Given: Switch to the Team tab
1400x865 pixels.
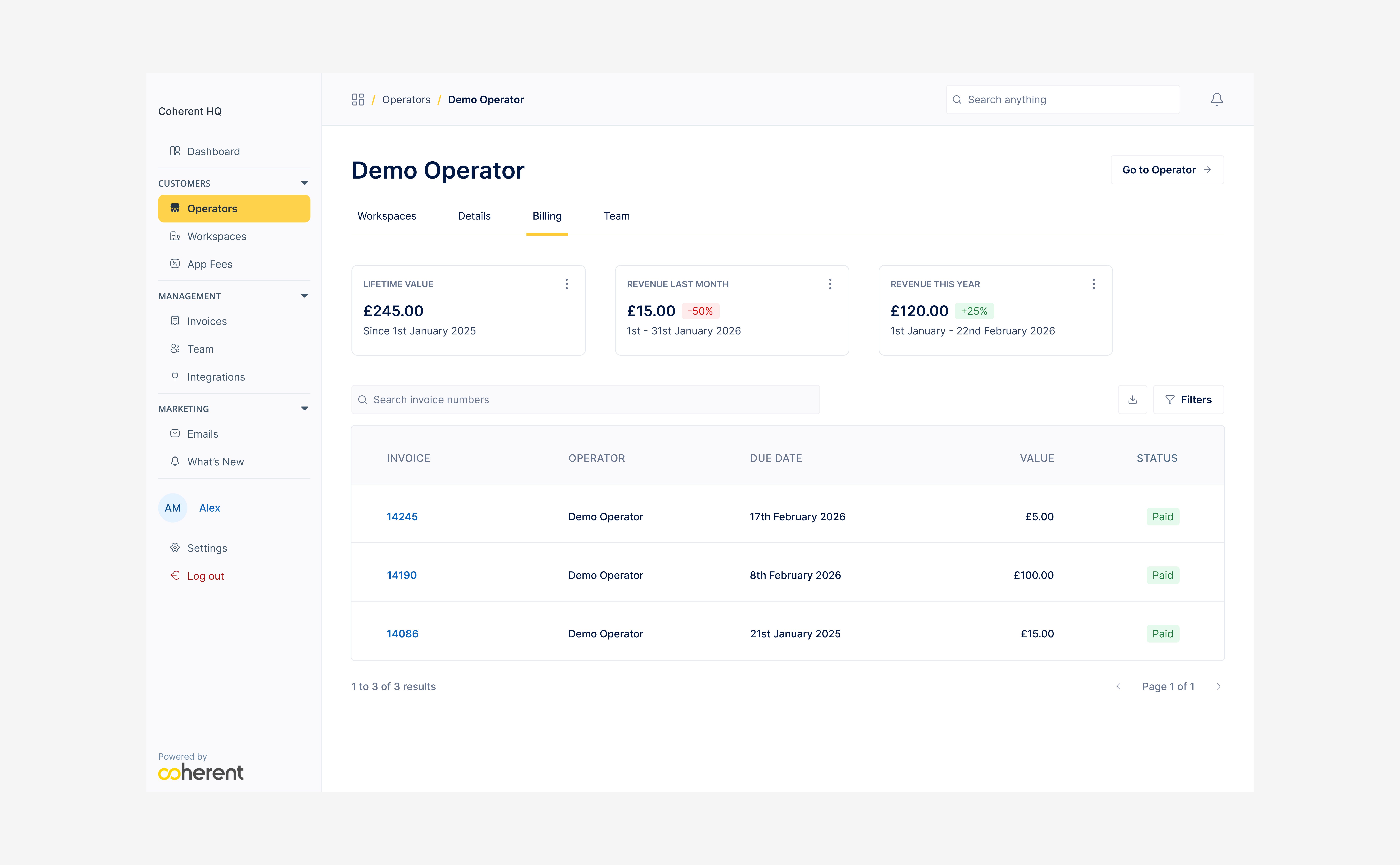Looking at the screenshot, I should [x=616, y=216].
